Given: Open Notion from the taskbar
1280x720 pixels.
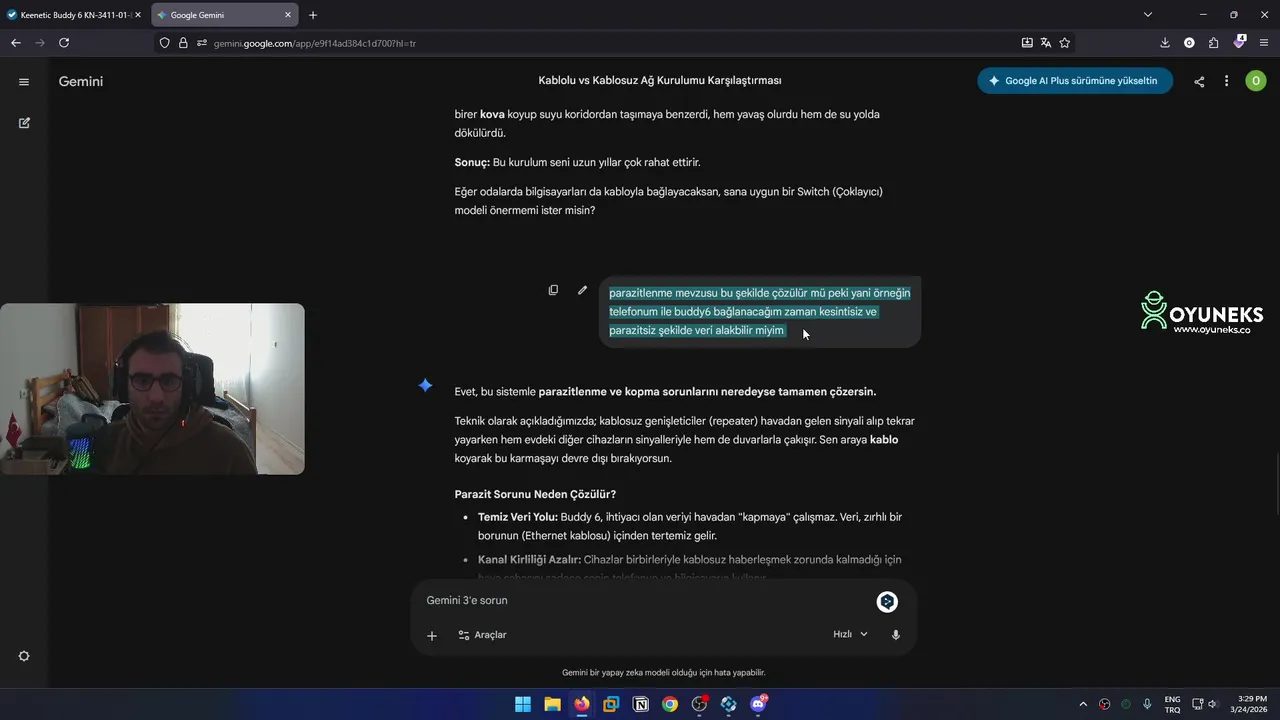Looking at the screenshot, I should coord(641,704).
